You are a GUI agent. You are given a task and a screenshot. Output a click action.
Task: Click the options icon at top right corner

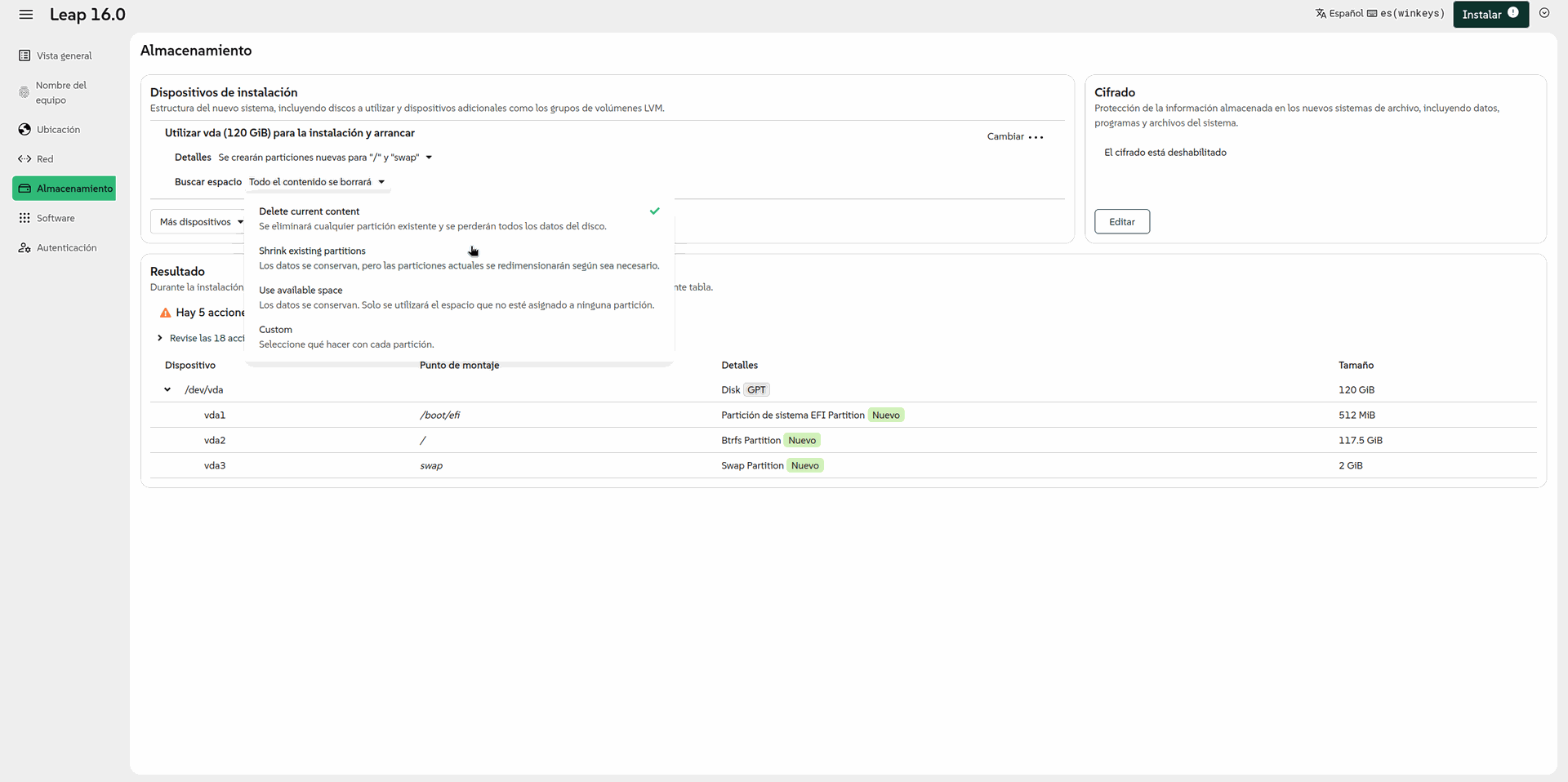tap(1543, 13)
